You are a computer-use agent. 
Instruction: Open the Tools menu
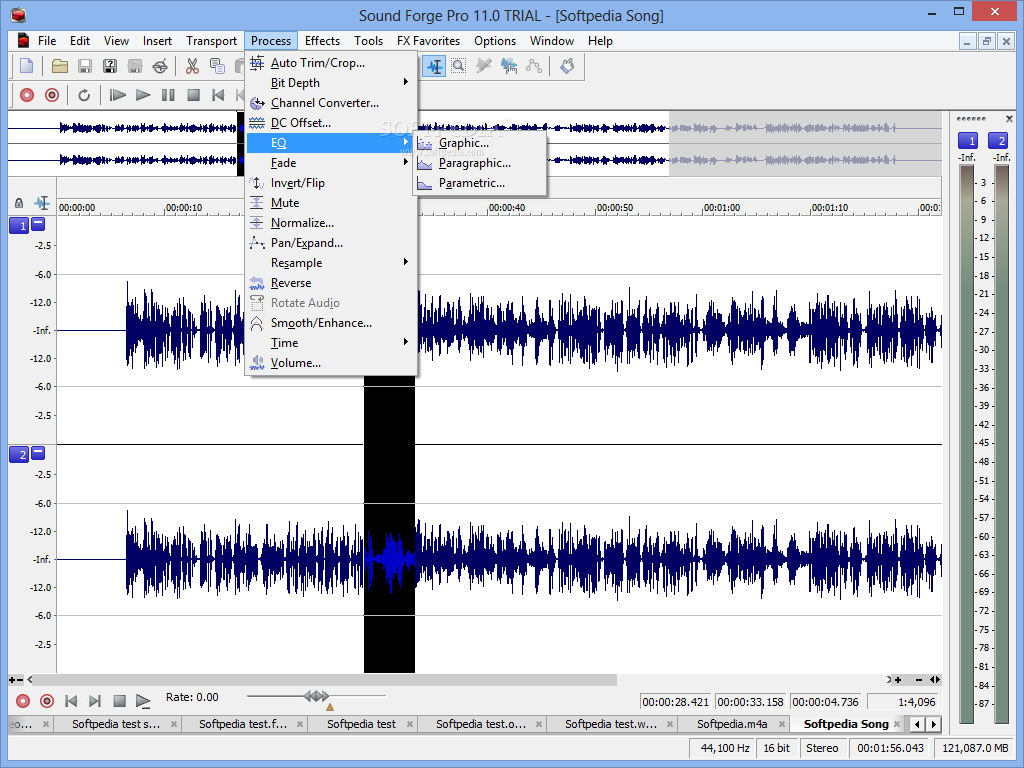[x=368, y=40]
